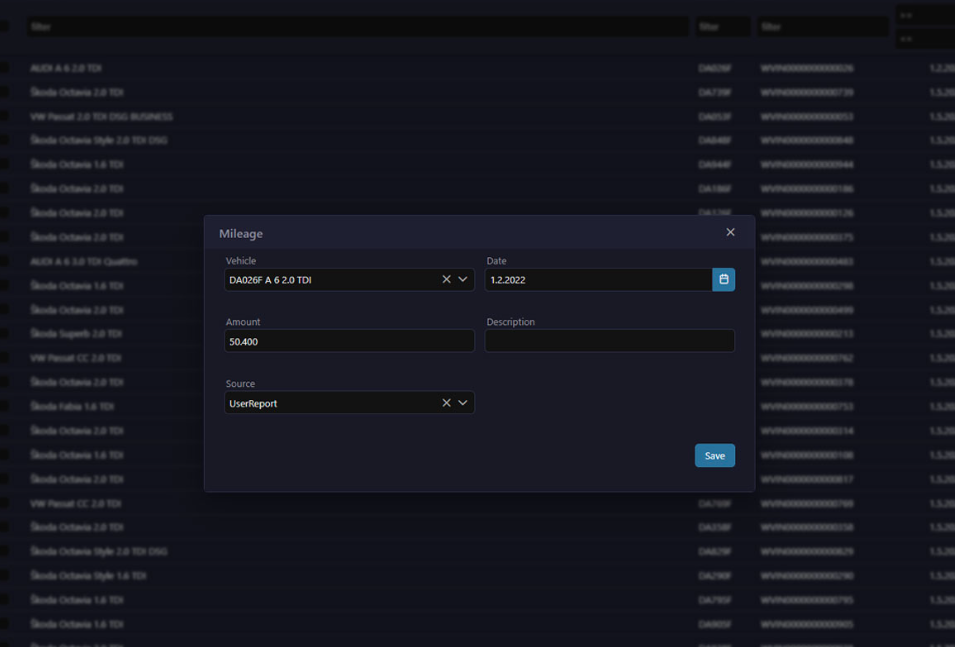The image size is (955, 647).
Task: Click the Save button
Action: click(714, 455)
